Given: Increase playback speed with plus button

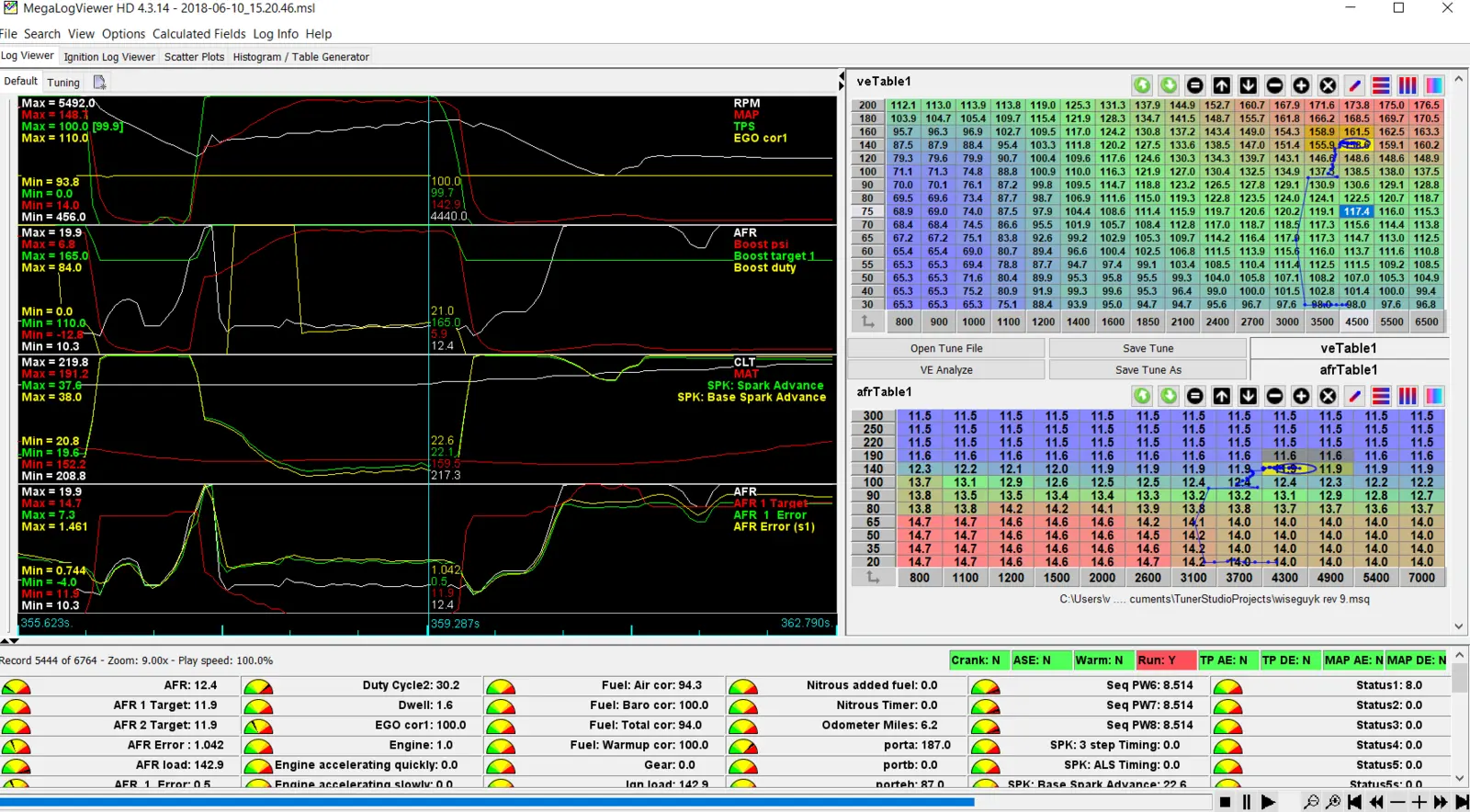Looking at the screenshot, I should coord(1419,802).
